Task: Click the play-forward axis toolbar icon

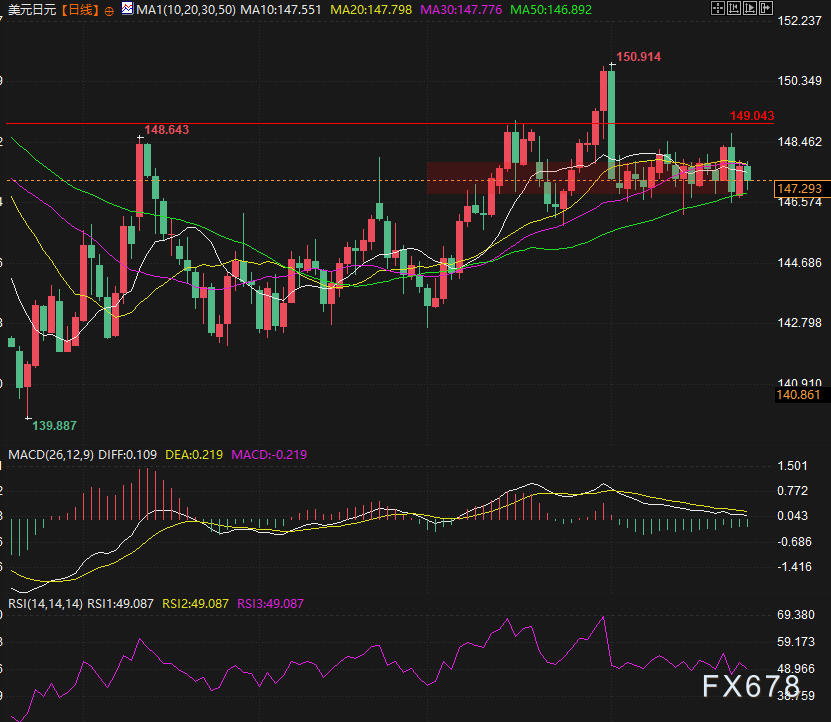Action: point(749,8)
